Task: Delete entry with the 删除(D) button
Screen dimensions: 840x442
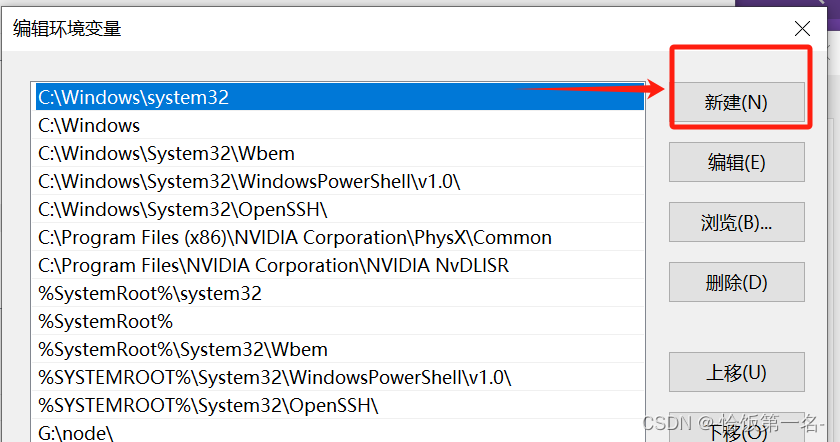Action: coord(737,282)
